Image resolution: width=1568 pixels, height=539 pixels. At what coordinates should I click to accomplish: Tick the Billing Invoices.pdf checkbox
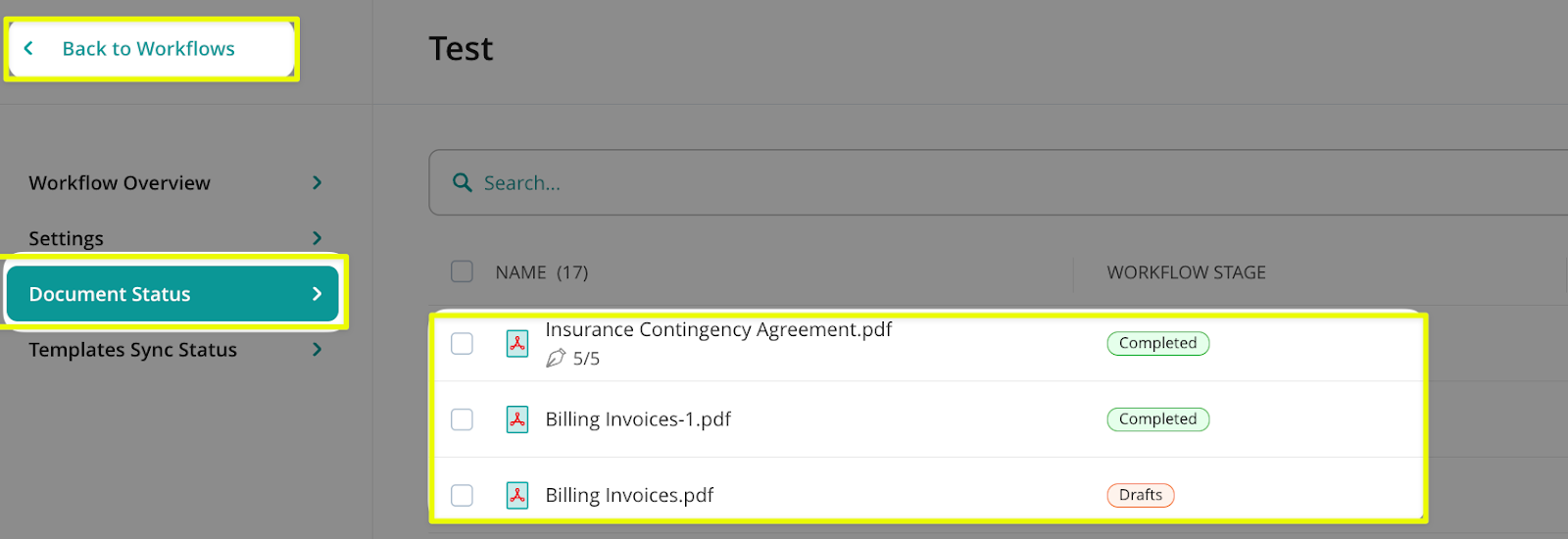(462, 495)
